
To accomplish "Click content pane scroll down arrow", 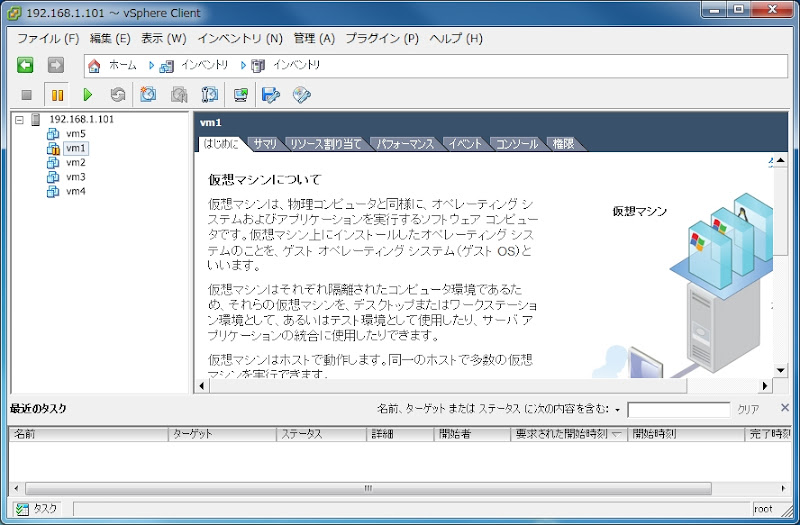I will click(780, 371).
